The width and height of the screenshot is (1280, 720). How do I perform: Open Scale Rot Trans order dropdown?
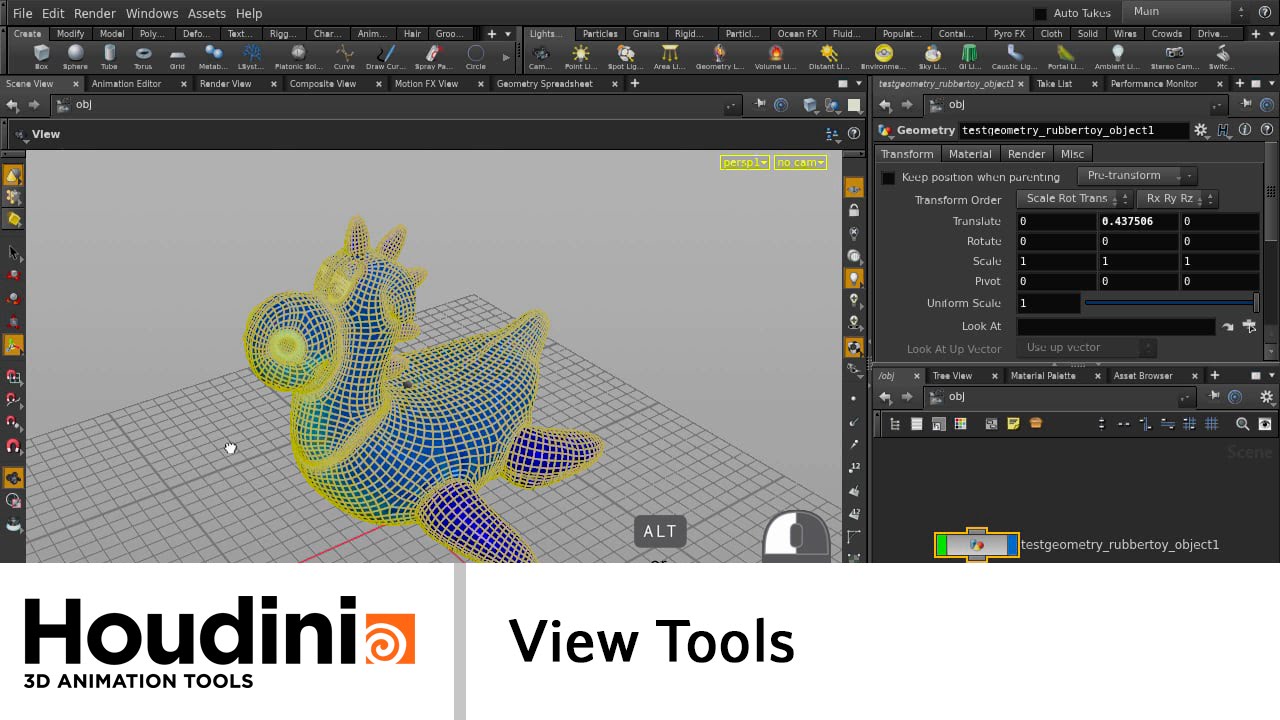coord(1074,199)
